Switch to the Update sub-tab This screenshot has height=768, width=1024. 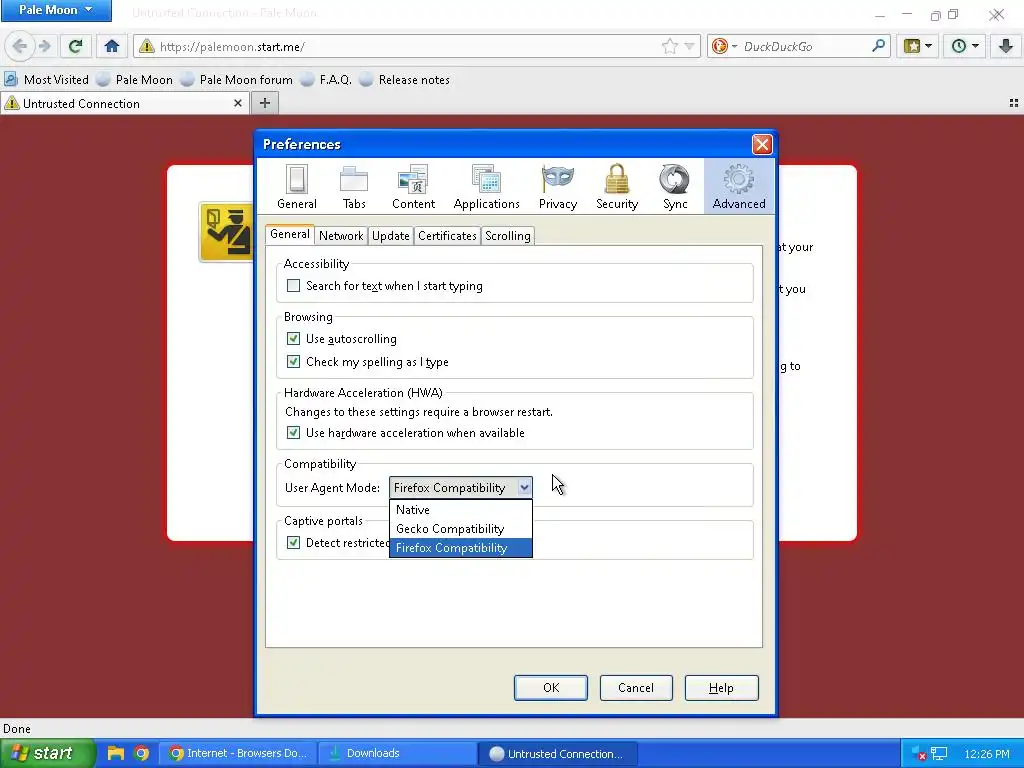coord(391,236)
